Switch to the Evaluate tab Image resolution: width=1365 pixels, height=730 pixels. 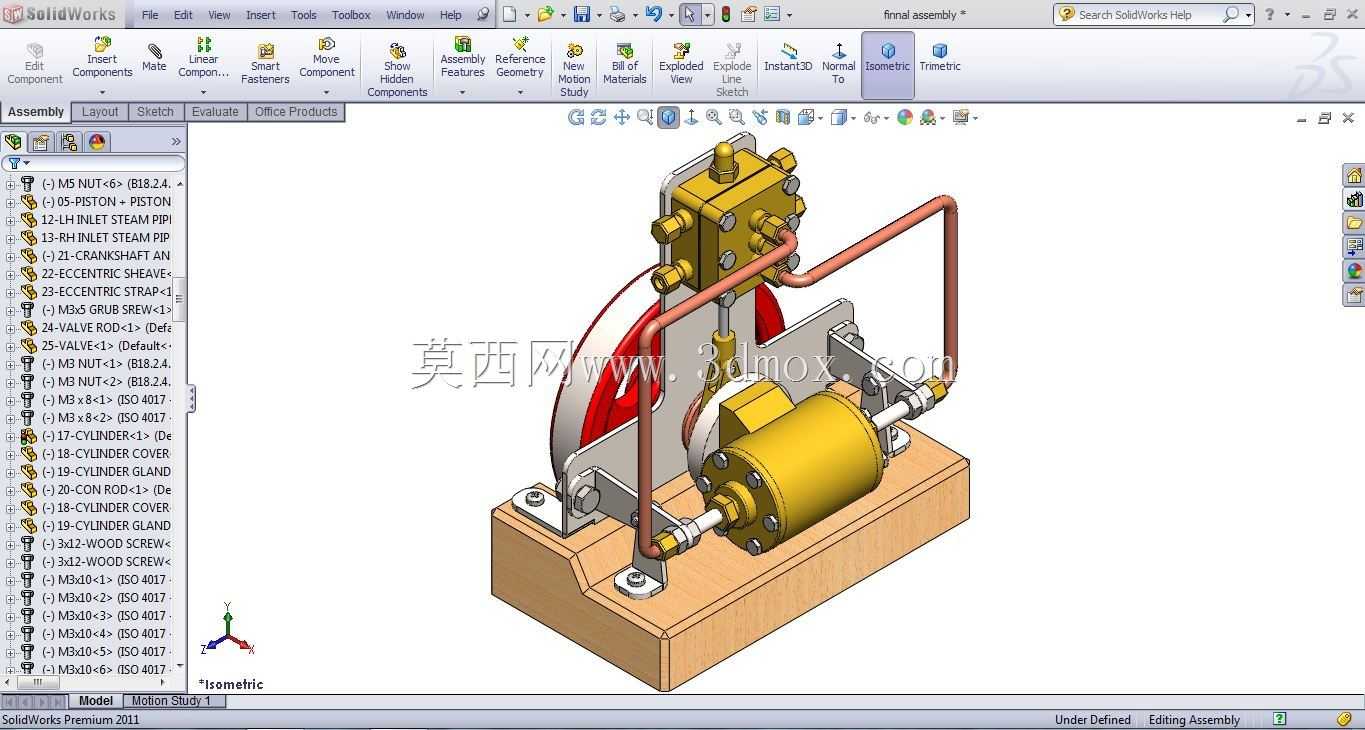215,112
